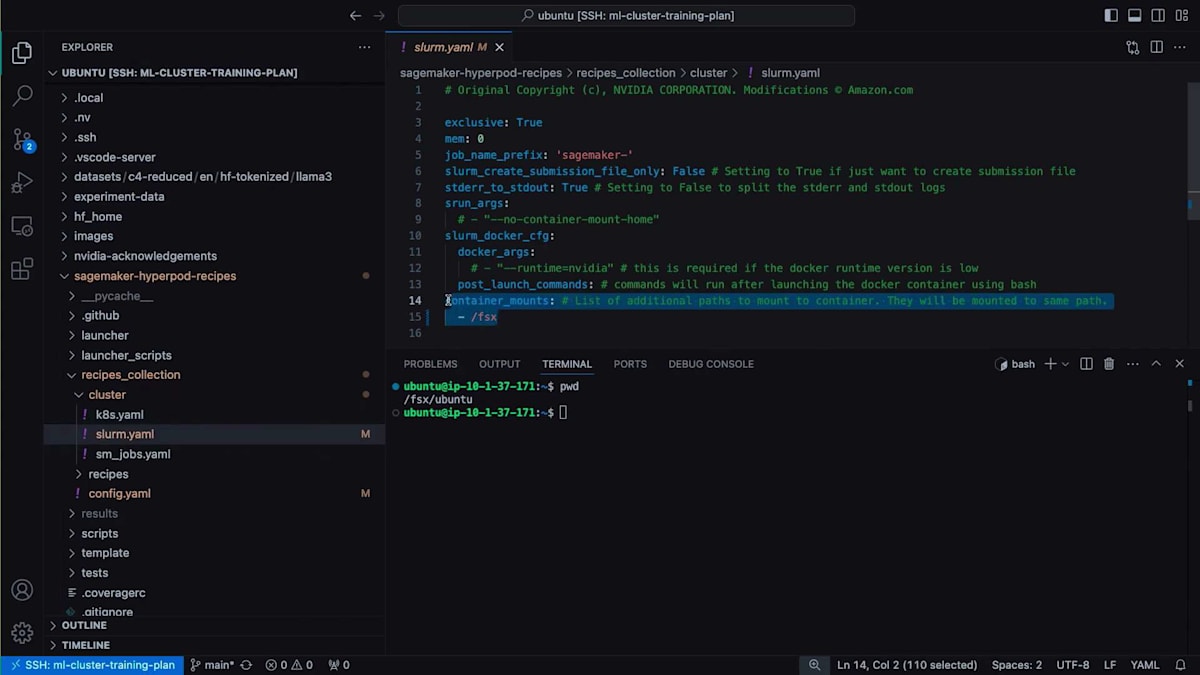Collapse the cluster folder
This screenshot has width=1200, height=675.
pyautogui.click(x=214, y=395)
